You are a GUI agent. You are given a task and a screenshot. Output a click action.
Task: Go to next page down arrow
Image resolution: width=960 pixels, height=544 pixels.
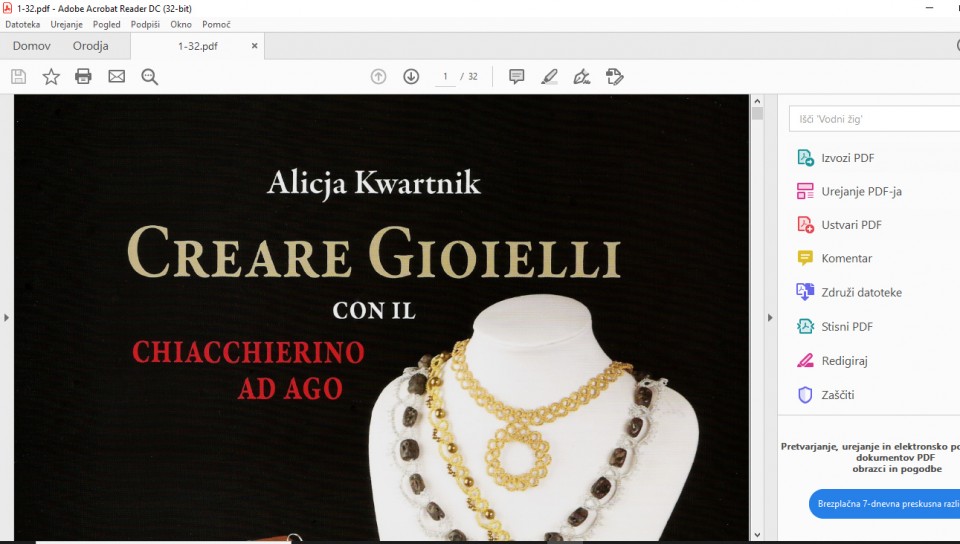(411, 76)
